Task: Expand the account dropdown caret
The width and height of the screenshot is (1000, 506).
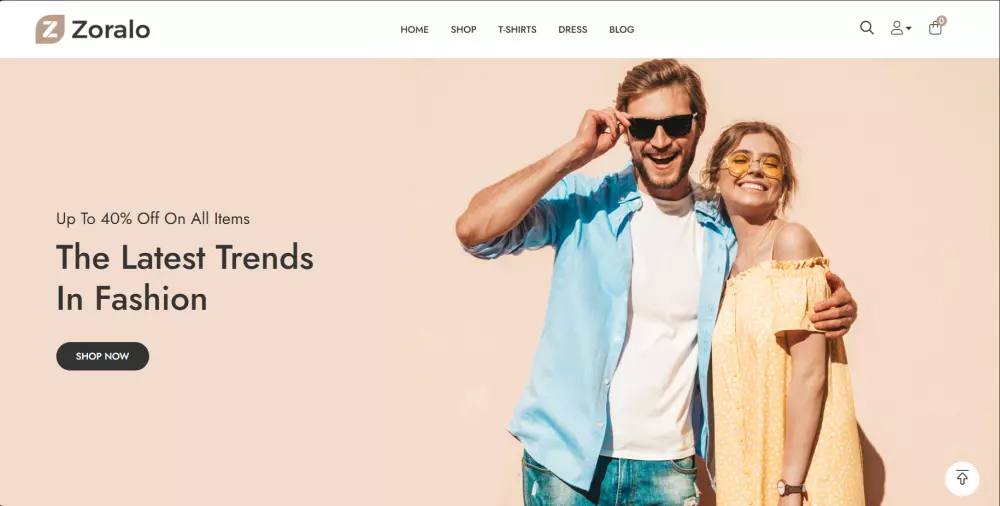Action: point(909,28)
